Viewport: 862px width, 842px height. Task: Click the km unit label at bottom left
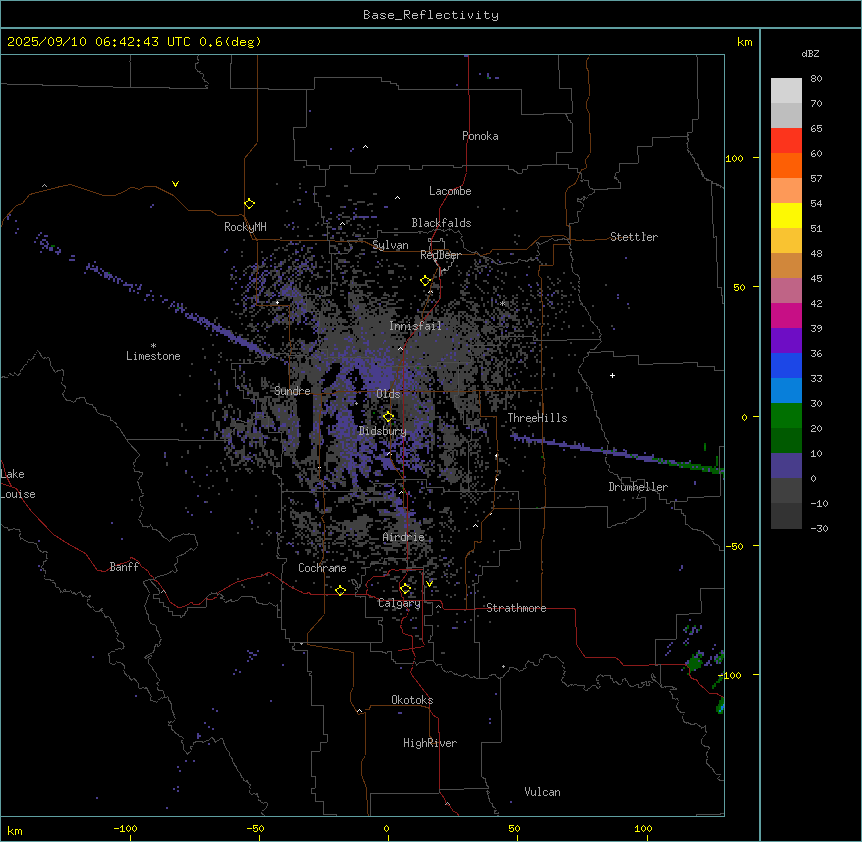15,831
